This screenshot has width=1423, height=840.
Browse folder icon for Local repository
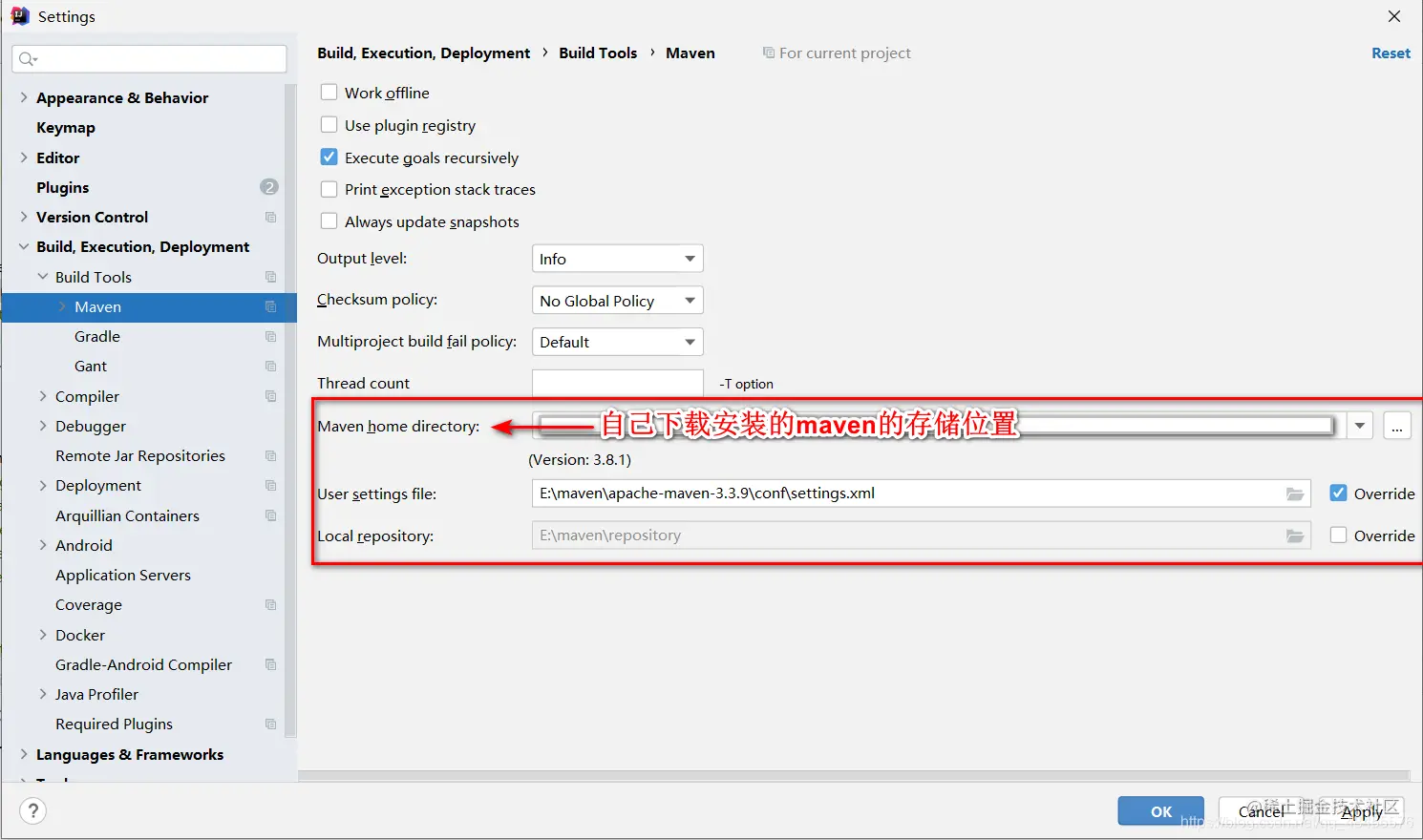[x=1295, y=535]
